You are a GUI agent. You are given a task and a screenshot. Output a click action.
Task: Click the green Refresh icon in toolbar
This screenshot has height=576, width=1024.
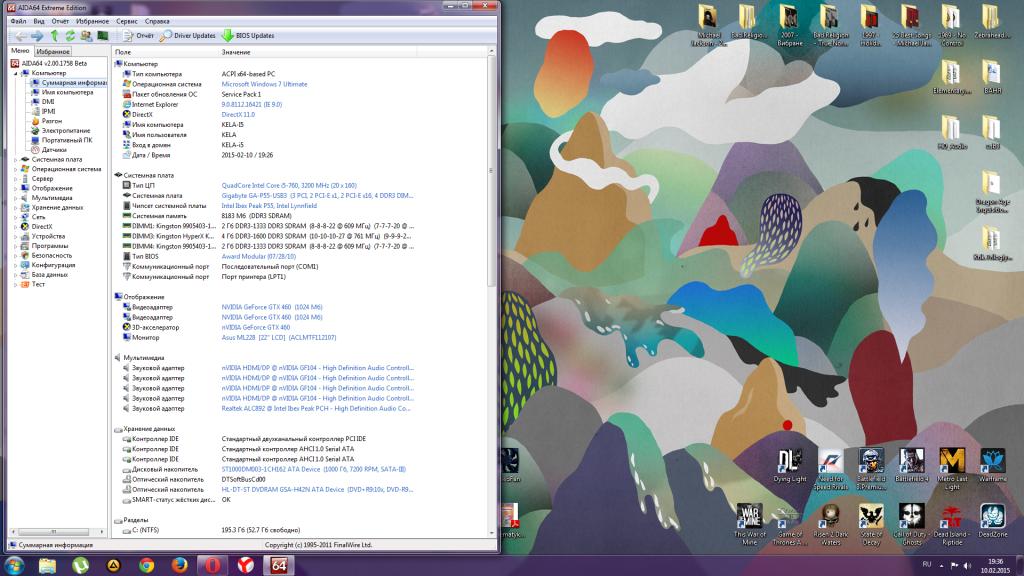[71, 35]
